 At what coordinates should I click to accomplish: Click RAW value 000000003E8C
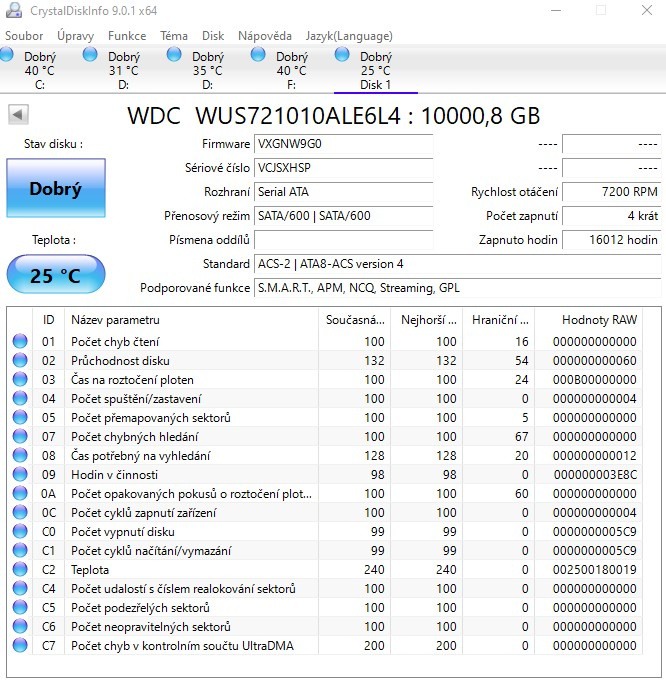[x=595, y=475]
